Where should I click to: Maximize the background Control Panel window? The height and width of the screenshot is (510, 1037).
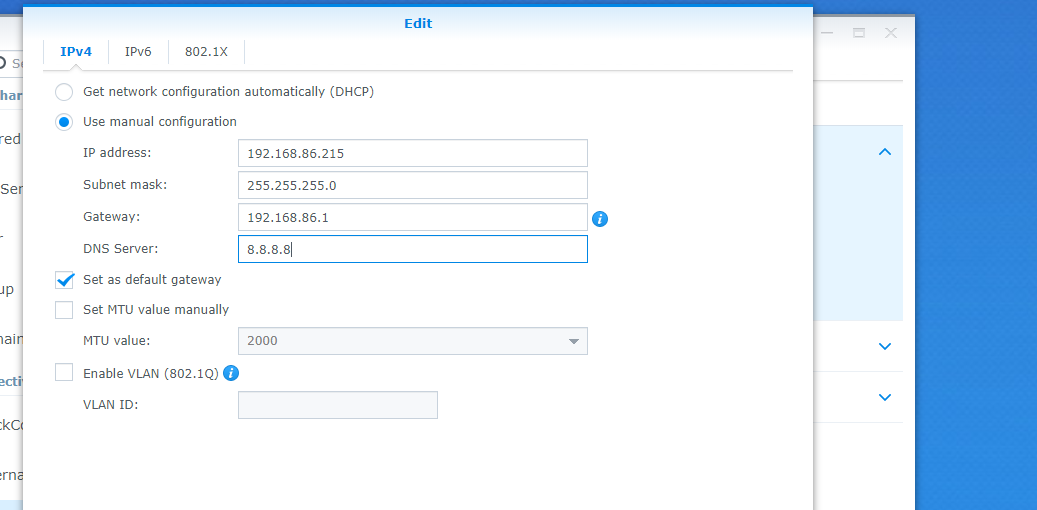coord(858,33)
